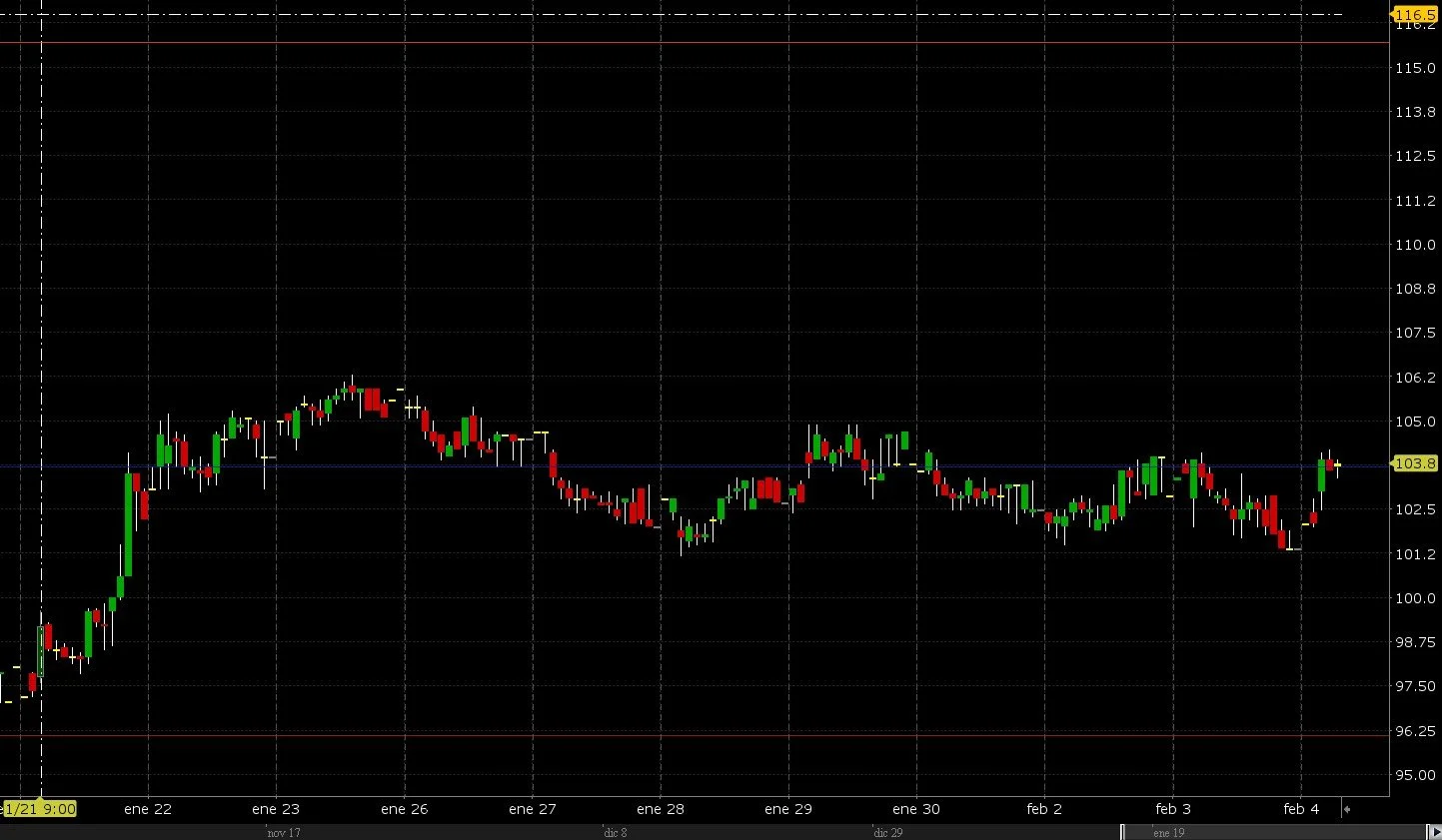The image size is (1442, 840).
Task: Click the 110.0 price axis value
Action: (1415, 245)
